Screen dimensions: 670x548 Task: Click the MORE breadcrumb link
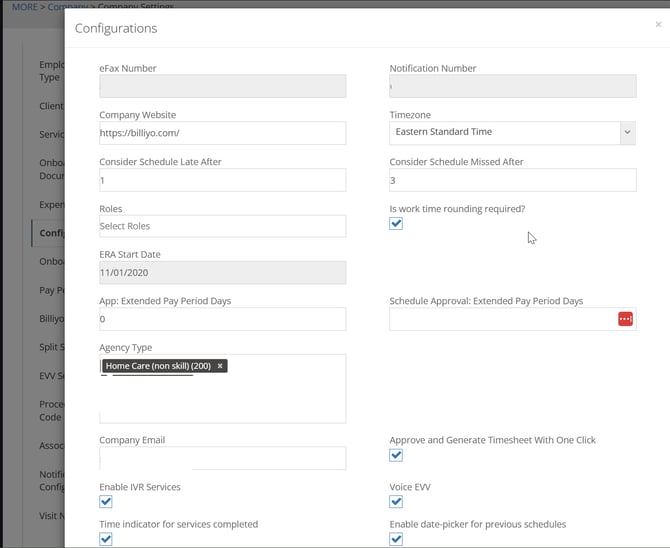pos(24,7)
